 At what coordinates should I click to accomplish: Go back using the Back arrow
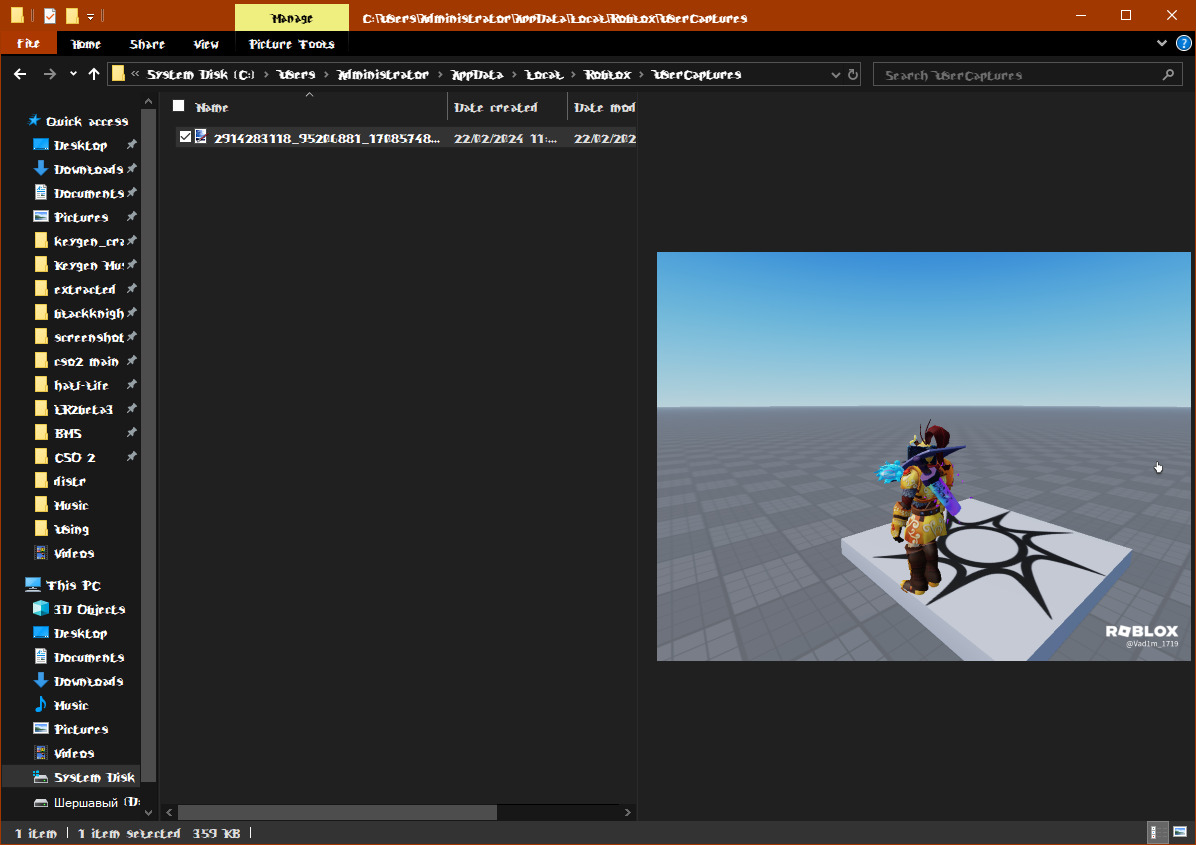pos(21,74)
